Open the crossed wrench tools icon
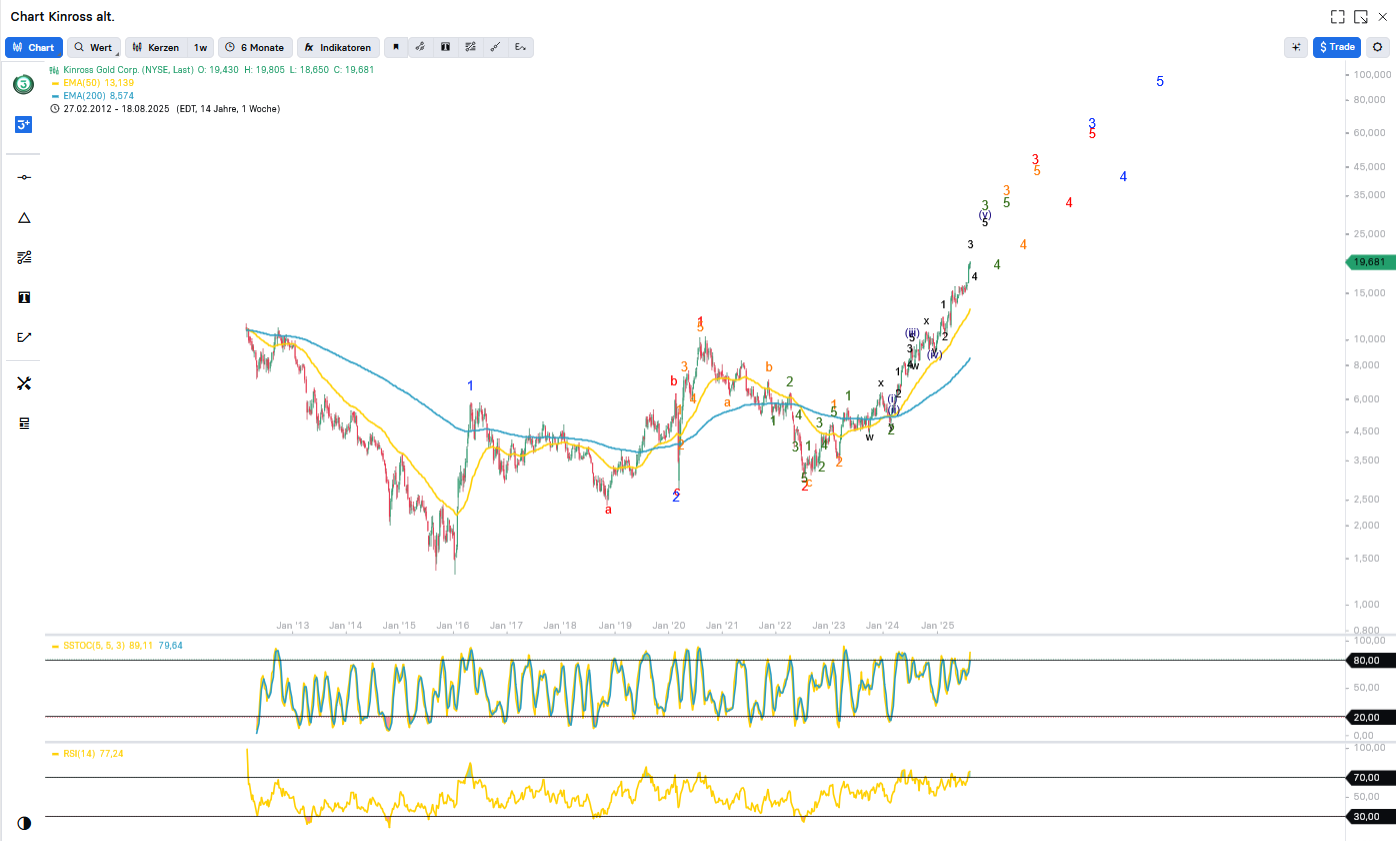 pyautogui.click(x=24, y=383)
